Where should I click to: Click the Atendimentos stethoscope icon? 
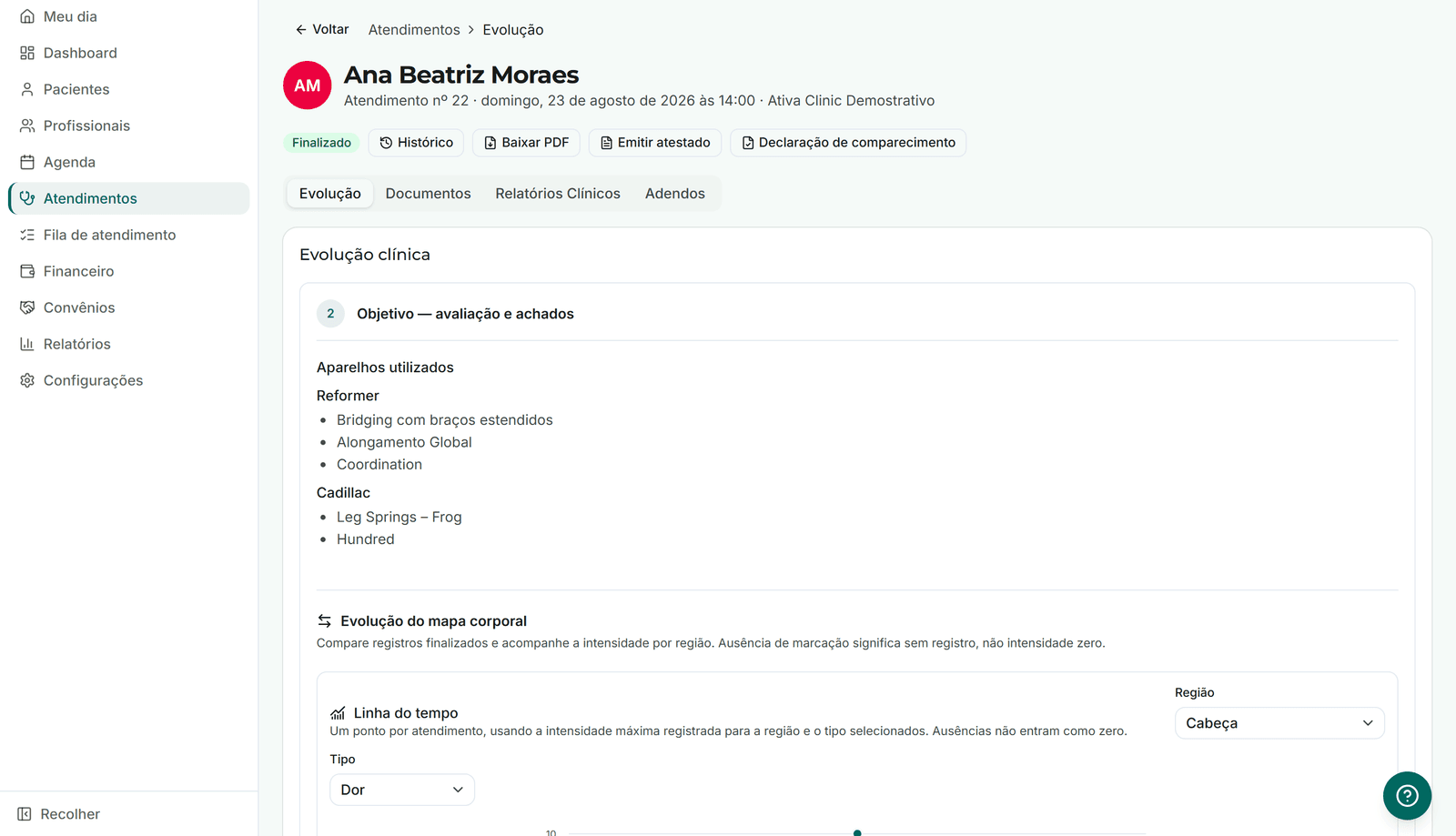tap(27, 198)
